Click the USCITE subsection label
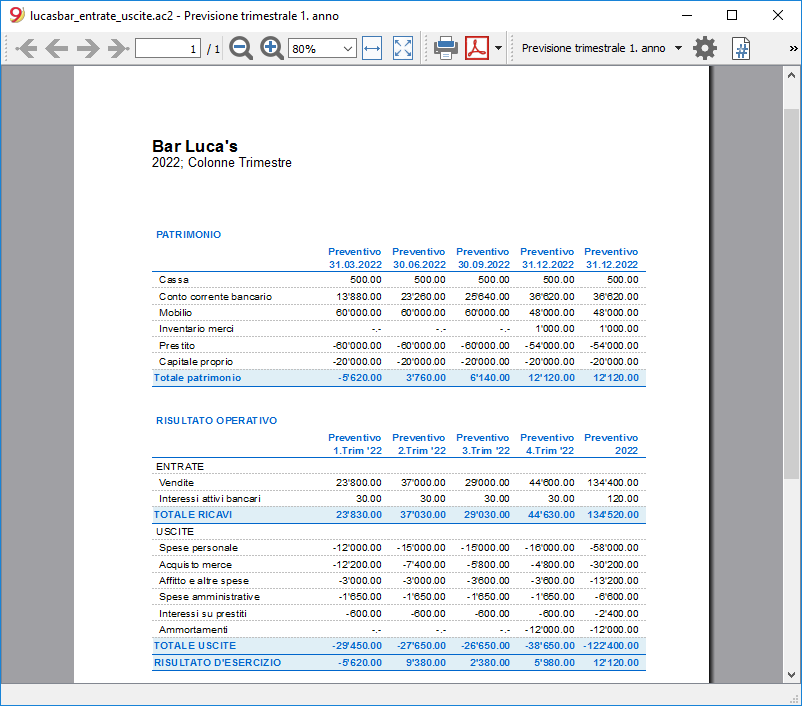 pyautogui.click(x=175, y=532)
